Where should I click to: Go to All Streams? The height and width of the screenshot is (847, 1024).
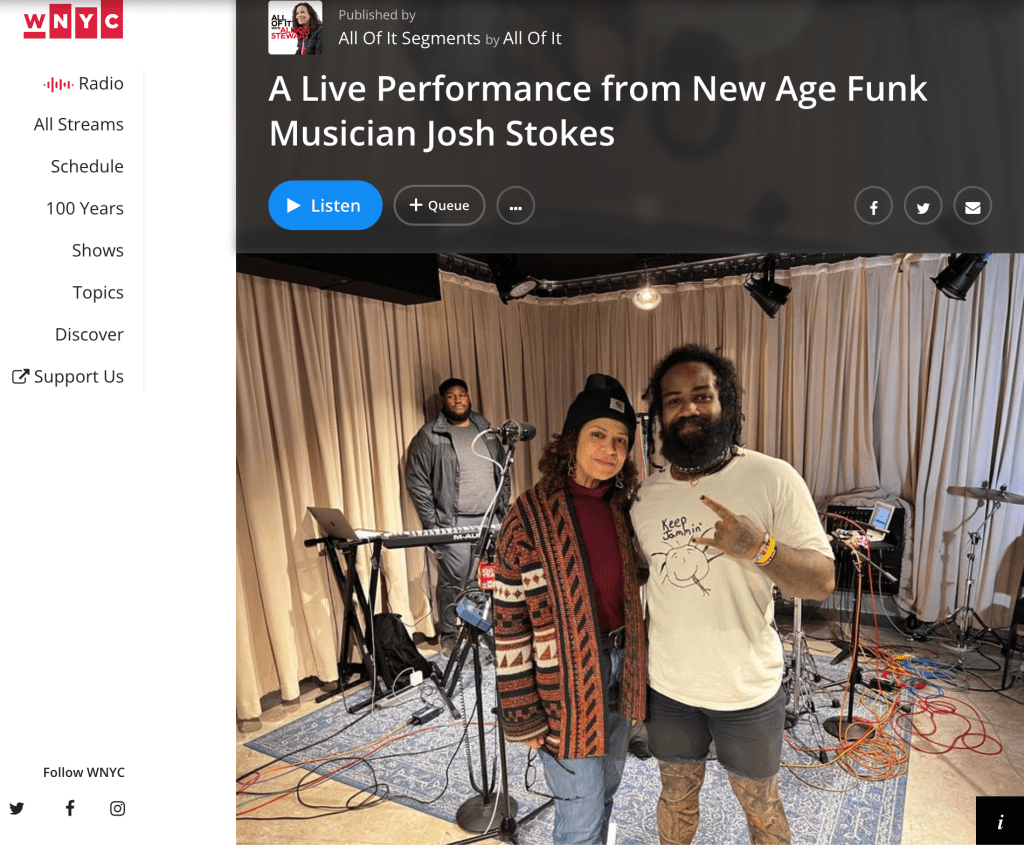(79, 124)
